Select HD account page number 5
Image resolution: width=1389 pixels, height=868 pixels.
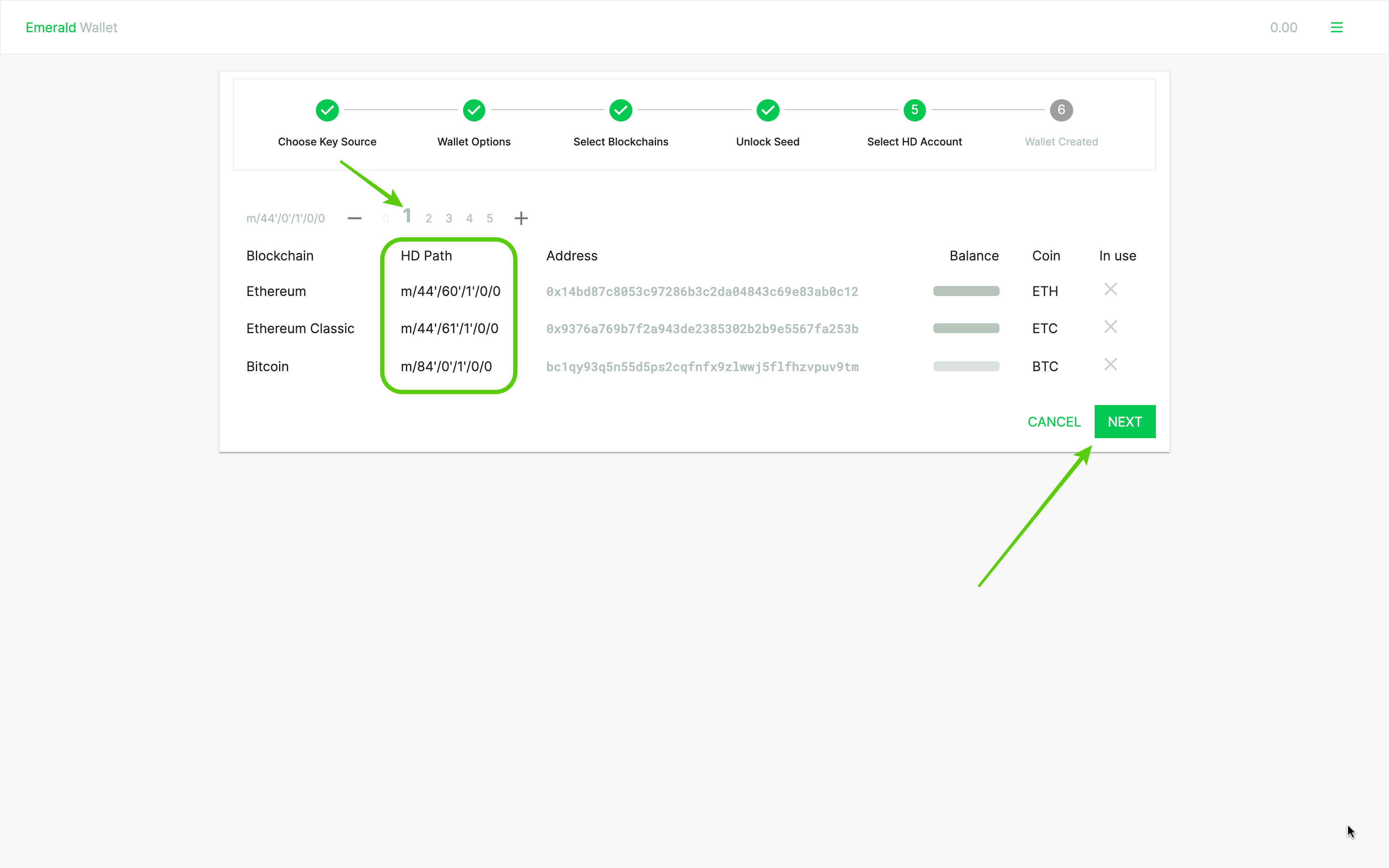pyautogui.click(x=490, y=218)
